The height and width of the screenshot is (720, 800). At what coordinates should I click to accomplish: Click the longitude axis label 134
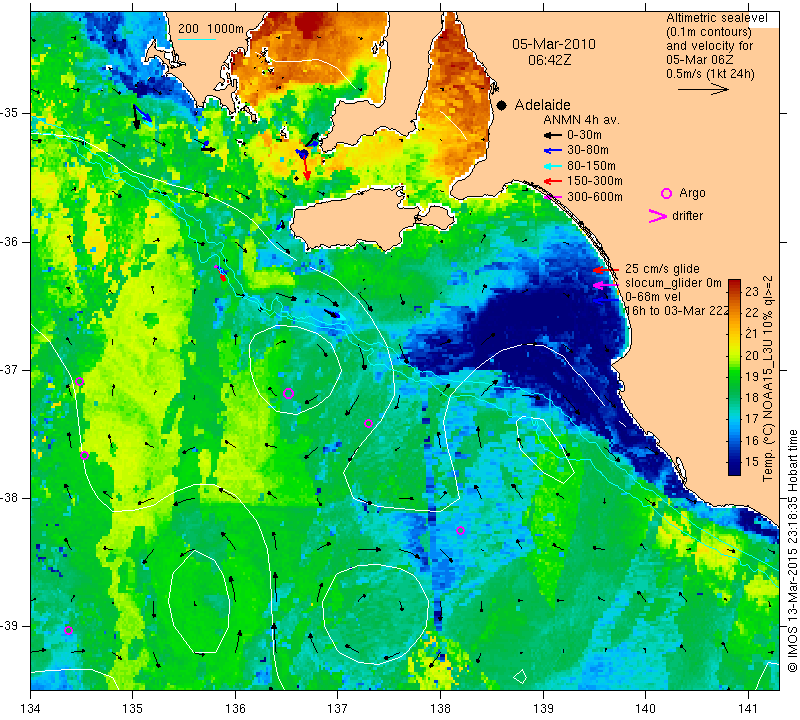31,708
